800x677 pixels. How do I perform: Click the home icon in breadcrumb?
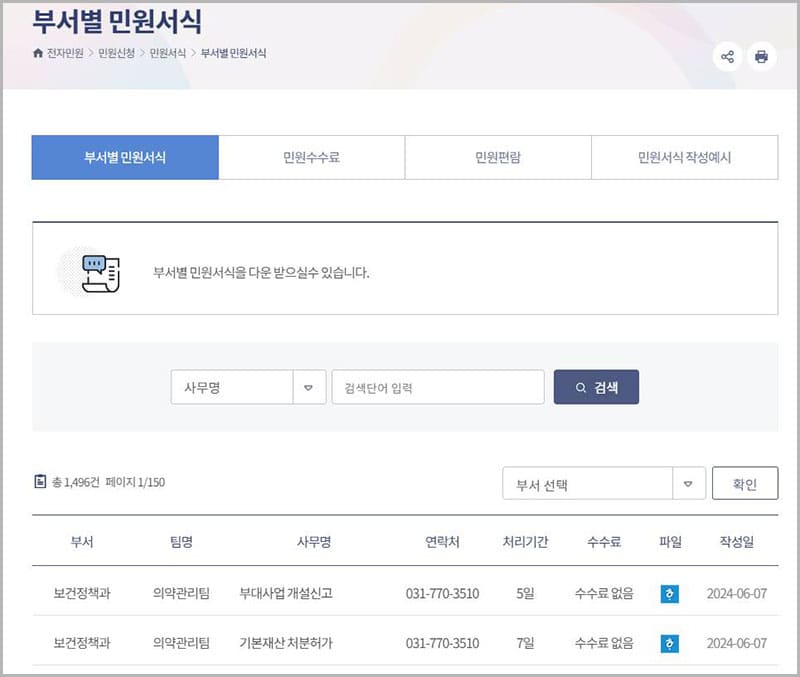pyautogui.click(x=38, y=53)
